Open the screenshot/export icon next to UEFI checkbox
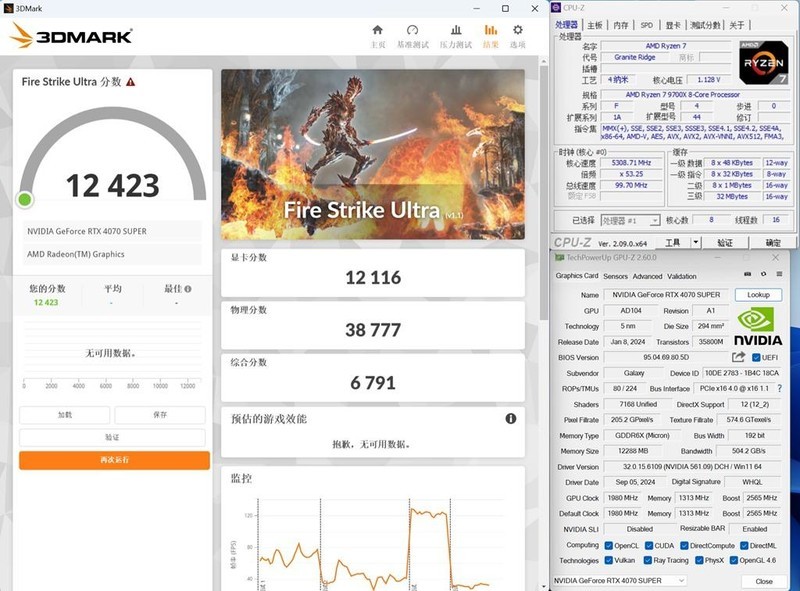 (x=737, y=357)
